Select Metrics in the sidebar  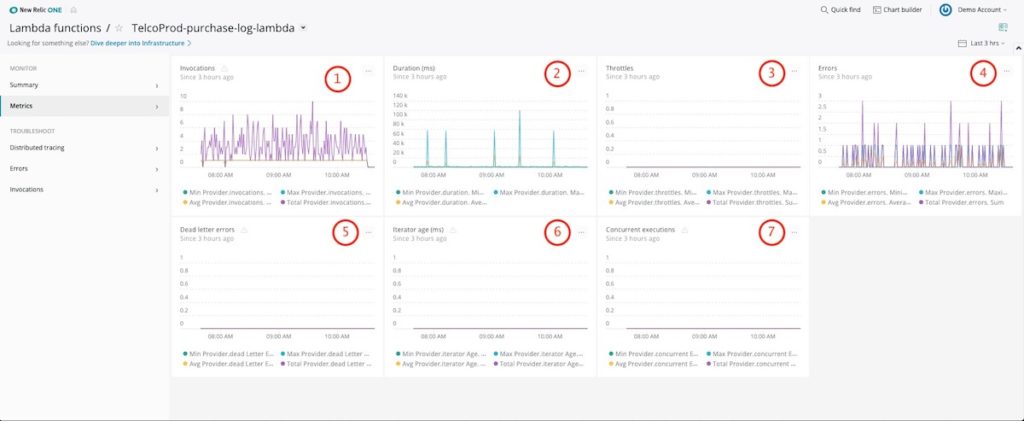pyautogui.click(x=85, y=106)
